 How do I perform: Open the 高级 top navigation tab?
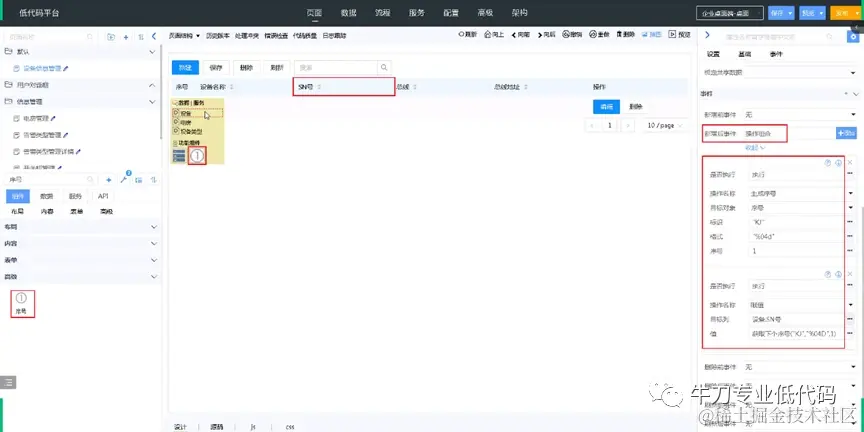[485, 13]
